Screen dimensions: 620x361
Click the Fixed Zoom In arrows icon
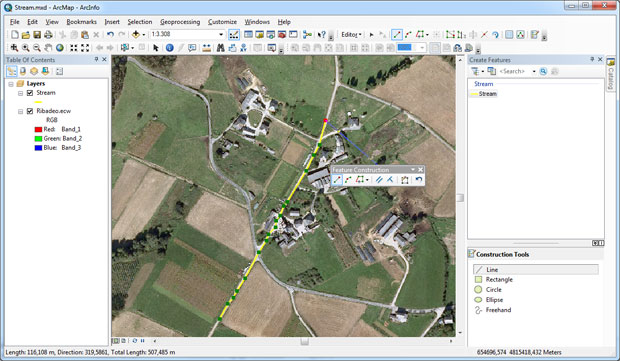point(74,48)
